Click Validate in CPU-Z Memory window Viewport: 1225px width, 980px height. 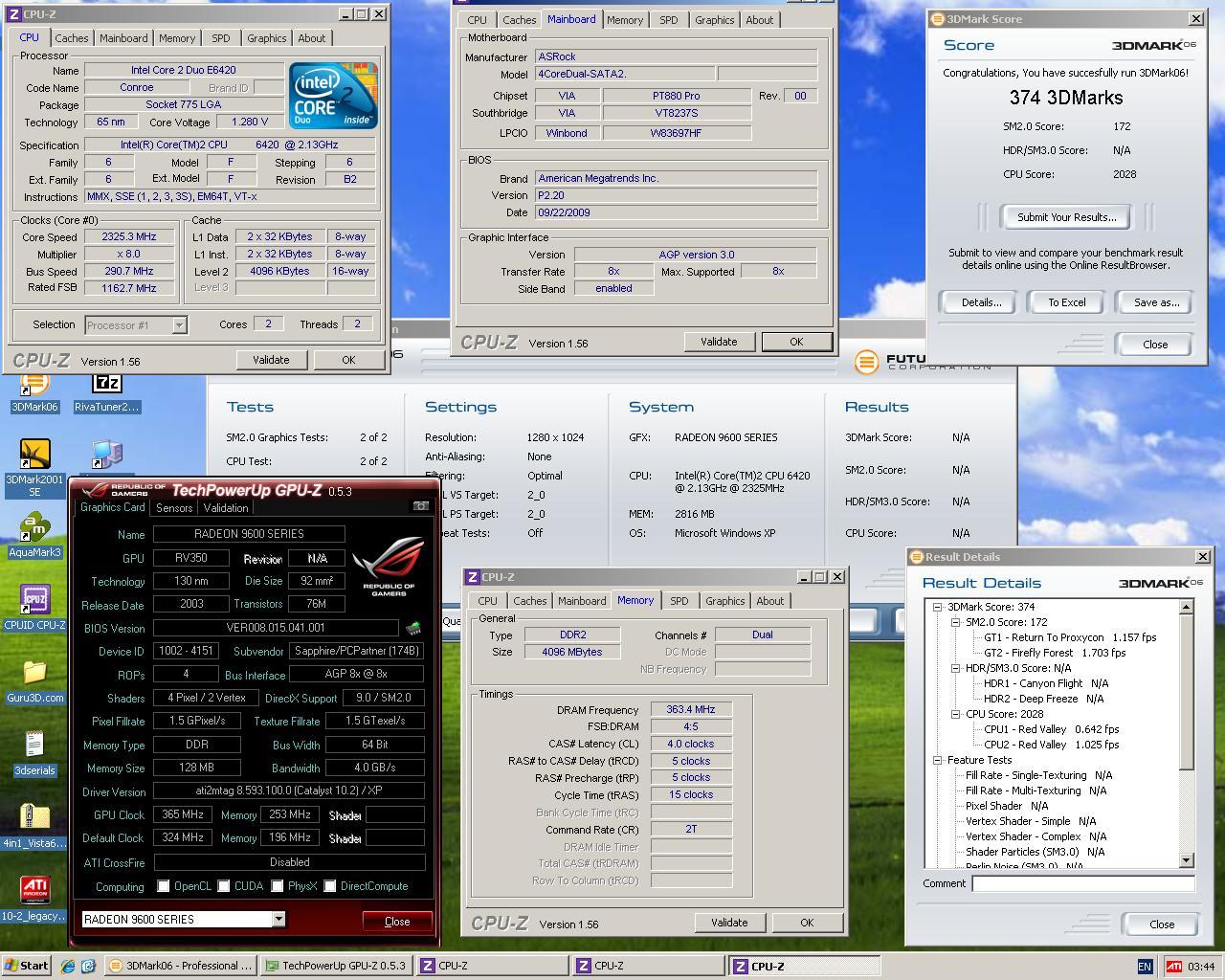729,923
